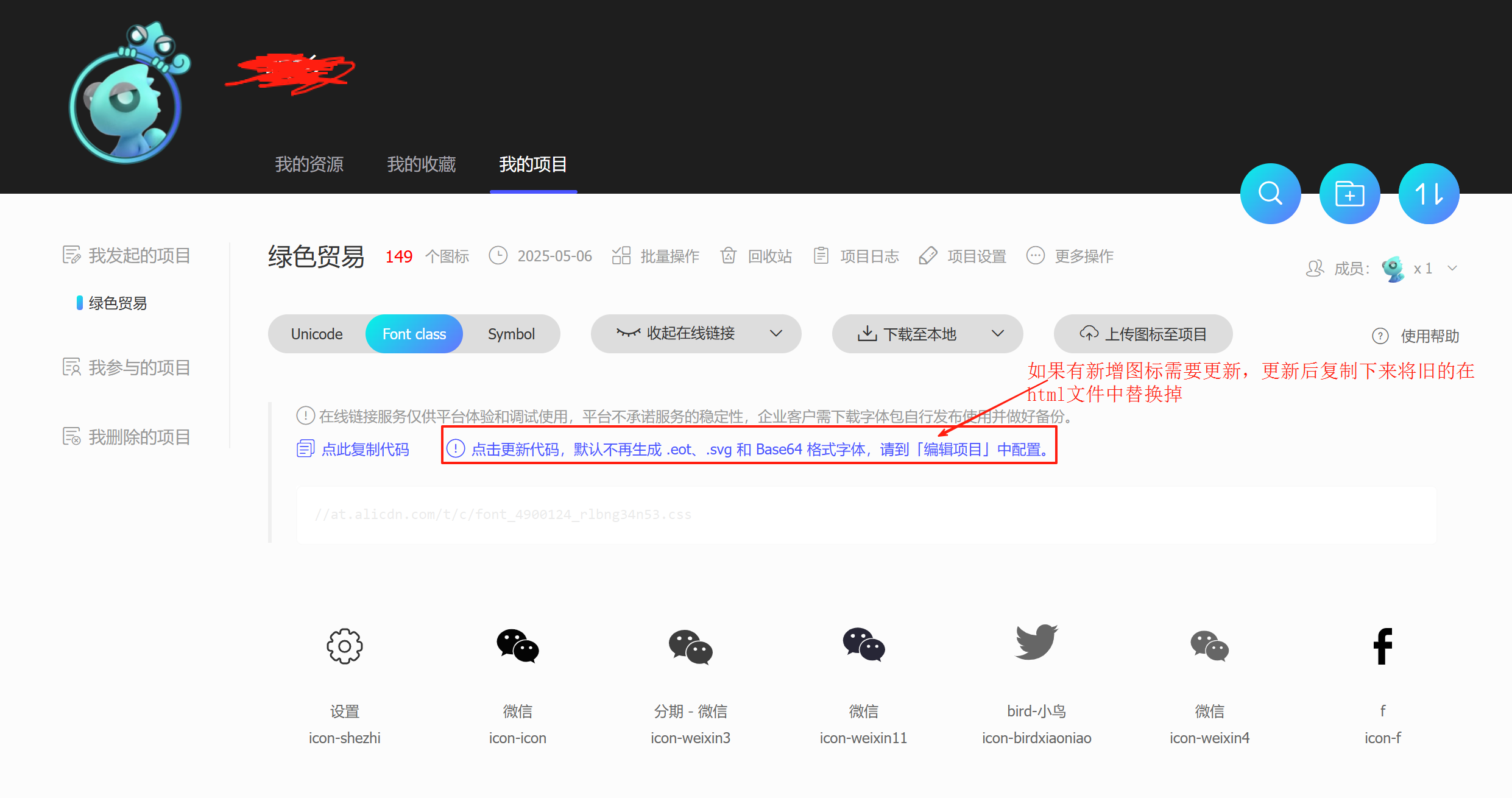Expand the 收起在线链接 dropdown
This screenshot has width=1512, height=798.
pyautogui.click(x=775, y=333)
